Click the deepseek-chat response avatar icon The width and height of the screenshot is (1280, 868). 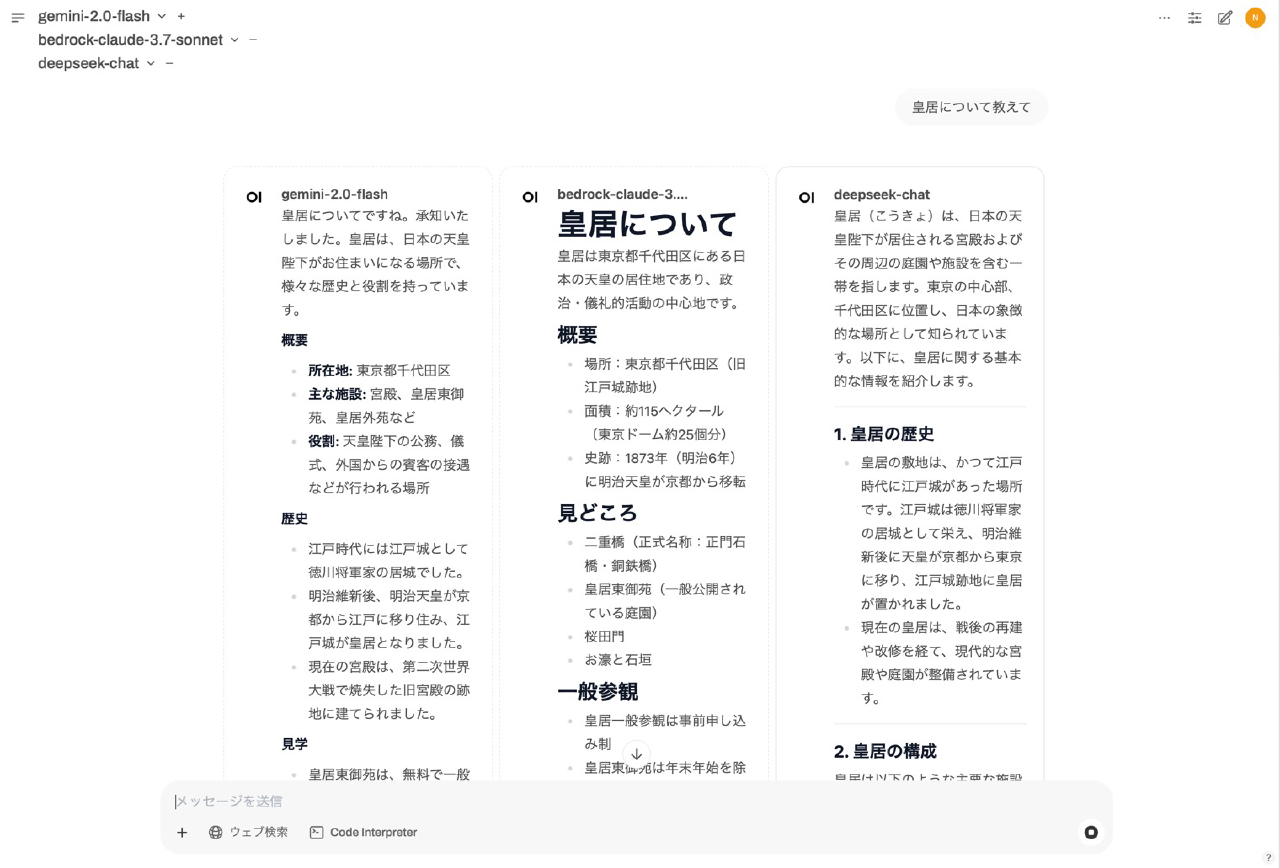click(806, 197)
